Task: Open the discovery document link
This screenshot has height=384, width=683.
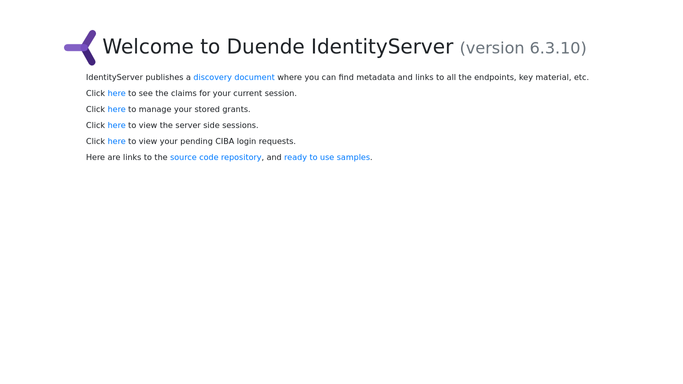Action: pyautogui.click(x=234, y=77)
